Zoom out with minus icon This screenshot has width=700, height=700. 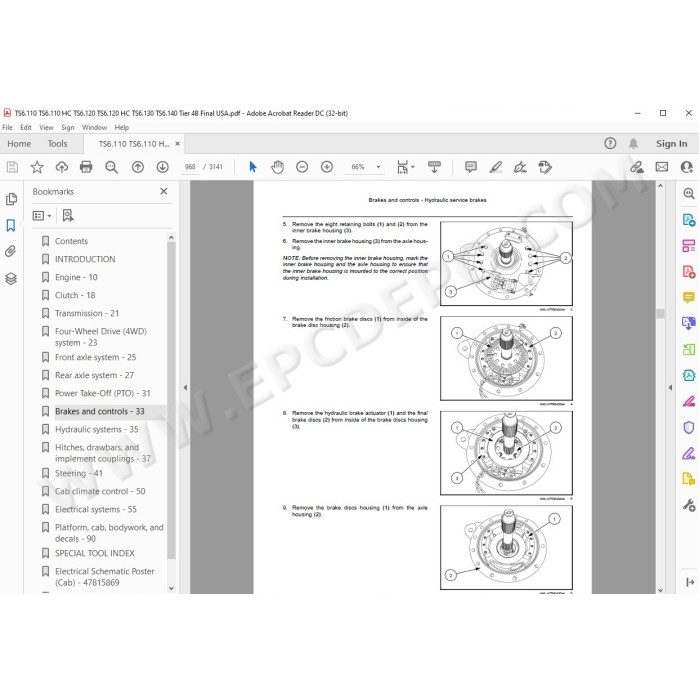(302, 167)
